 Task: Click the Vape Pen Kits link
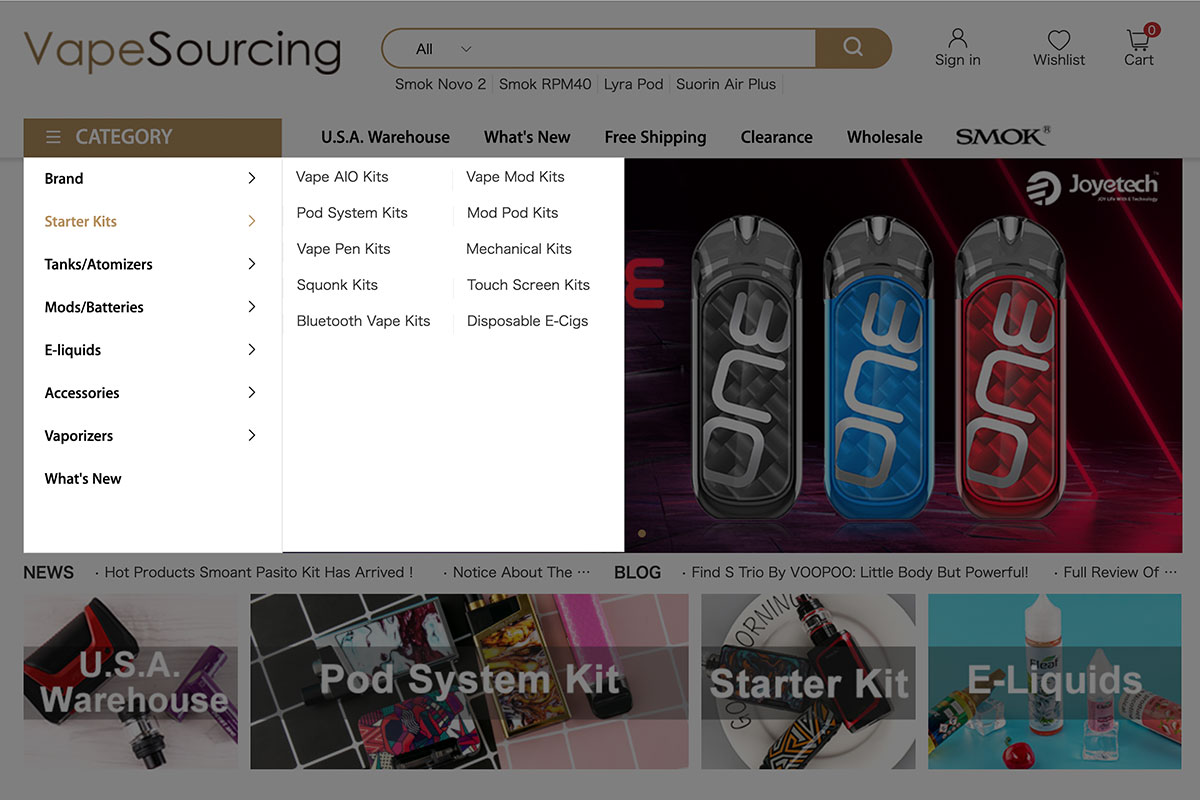click(x=343, y=249)
